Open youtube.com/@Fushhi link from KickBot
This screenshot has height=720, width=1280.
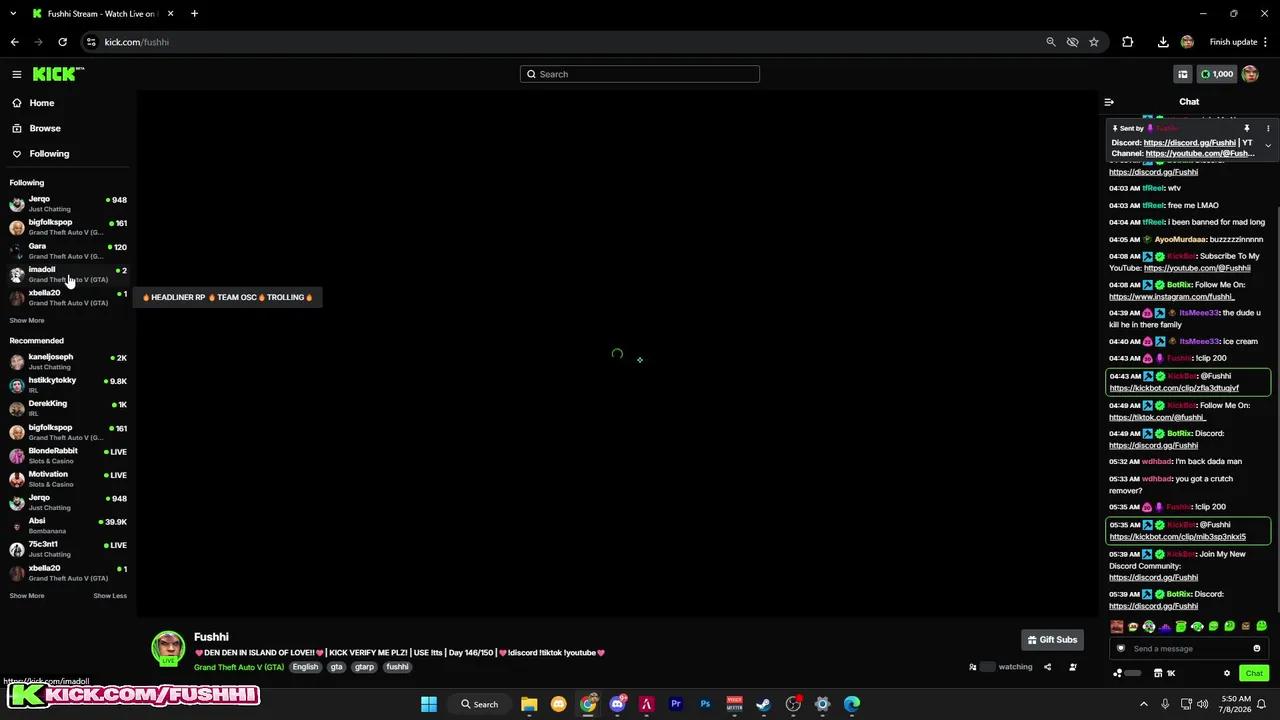(1197, 268)
